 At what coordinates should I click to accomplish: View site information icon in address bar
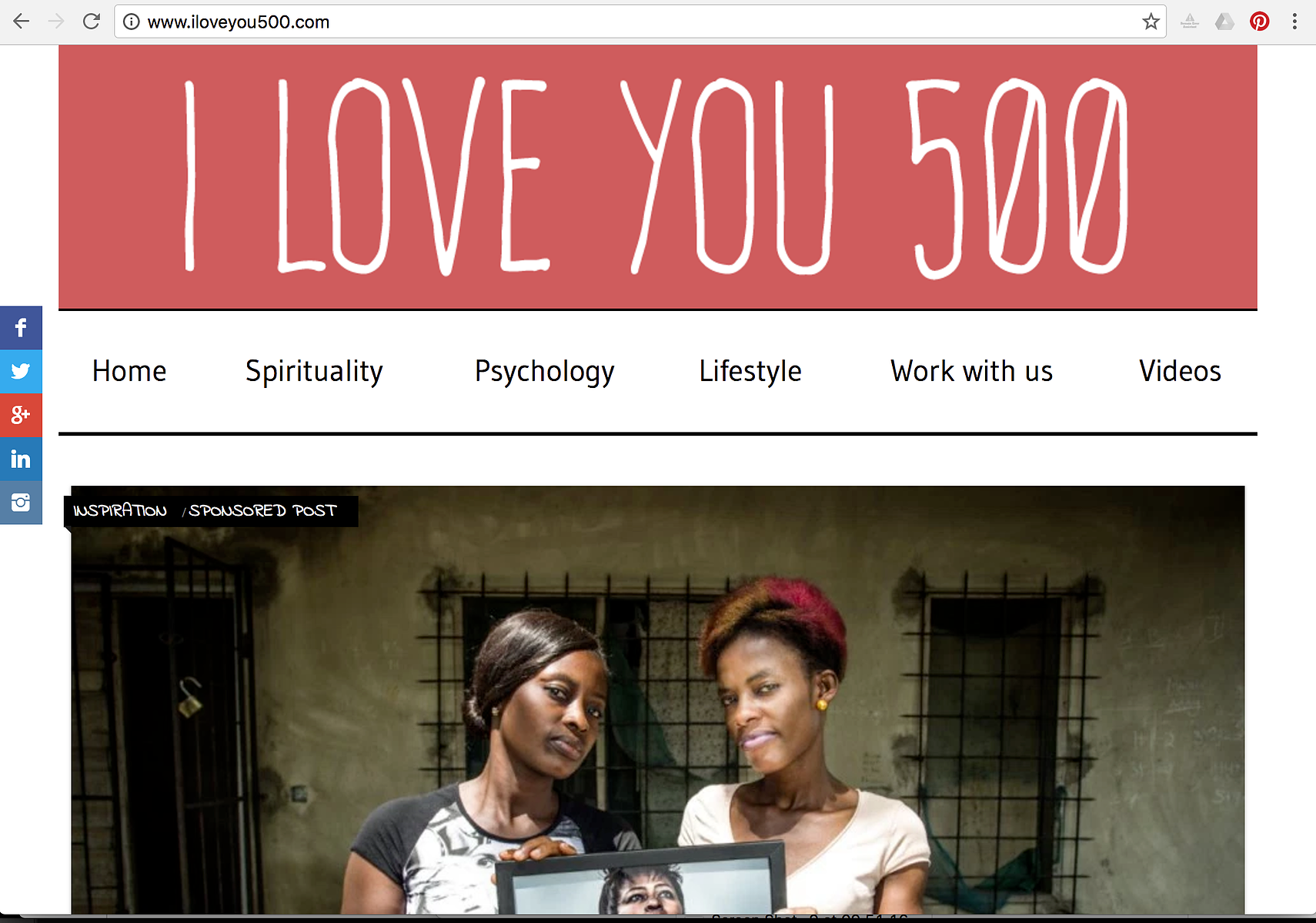(132, 22)
